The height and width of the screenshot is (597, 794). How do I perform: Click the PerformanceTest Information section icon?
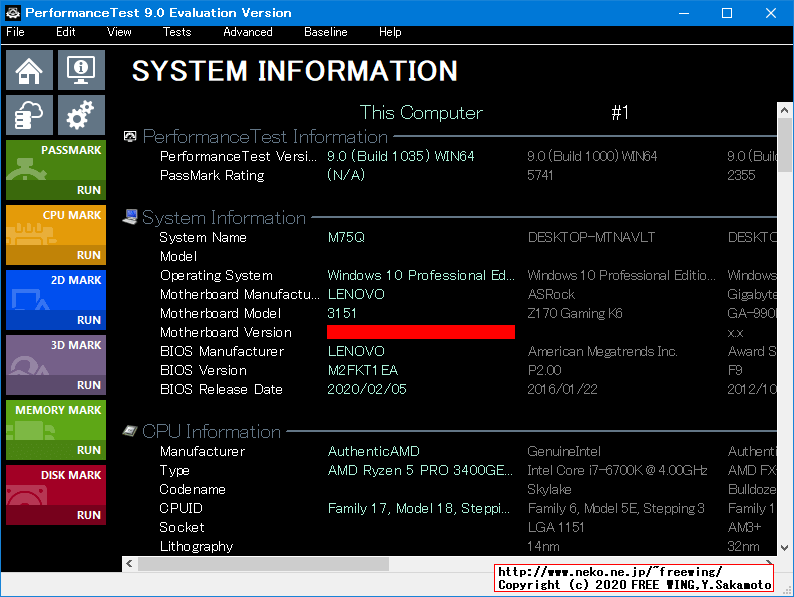coord(130,136)
